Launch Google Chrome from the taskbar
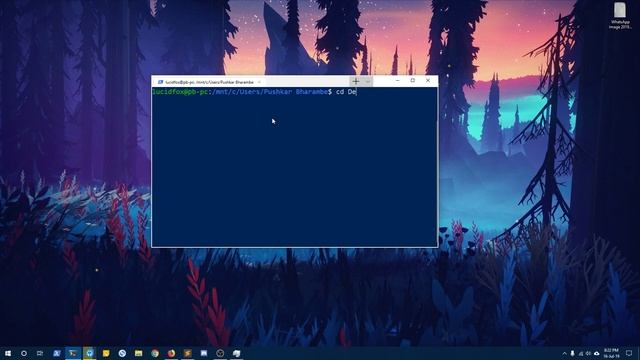Screen dimensions: 640x360 tap(155, 353)
